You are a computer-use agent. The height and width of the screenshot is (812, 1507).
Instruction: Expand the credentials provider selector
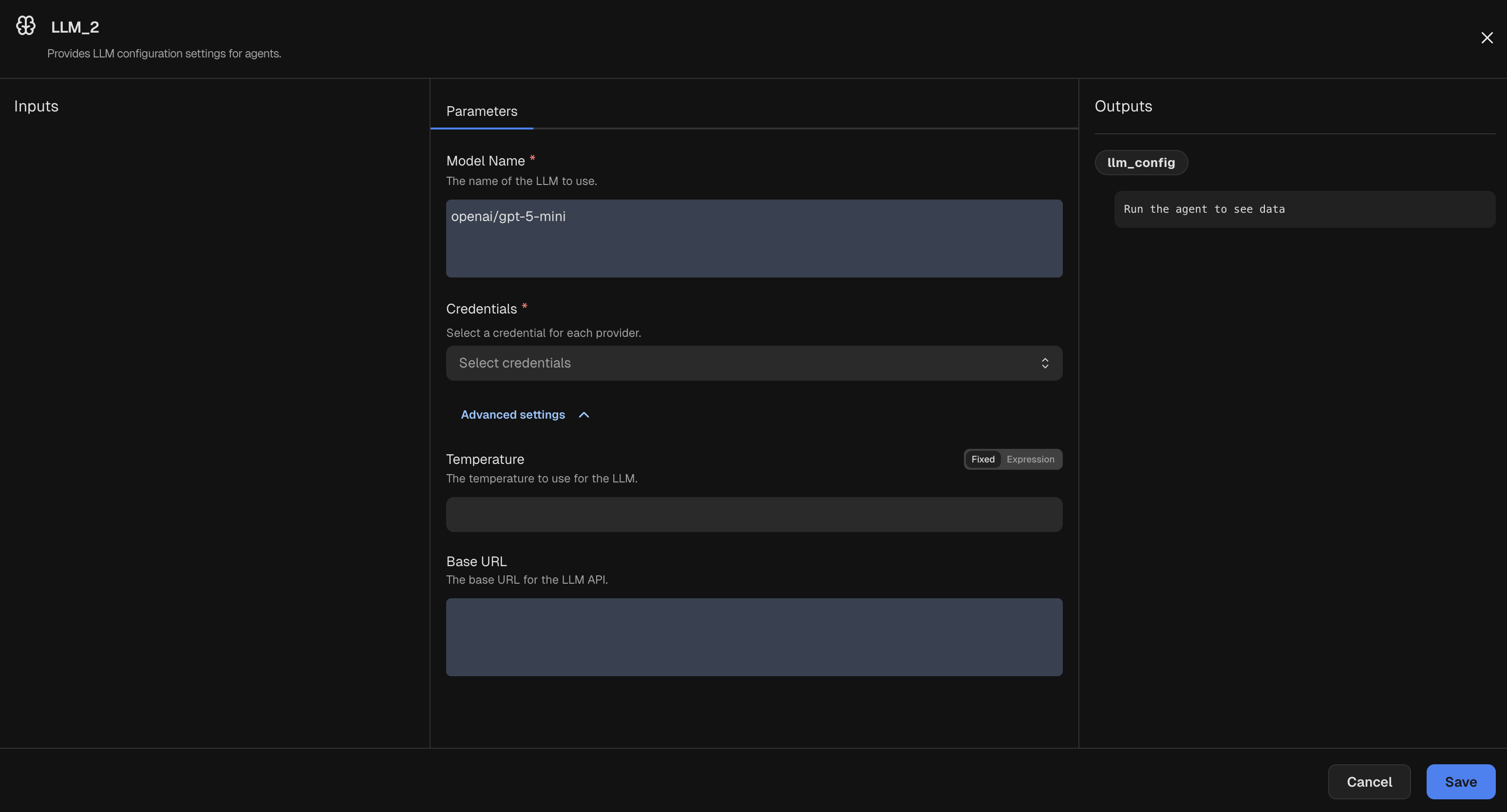pyautogui.click(x=754, y=363)
